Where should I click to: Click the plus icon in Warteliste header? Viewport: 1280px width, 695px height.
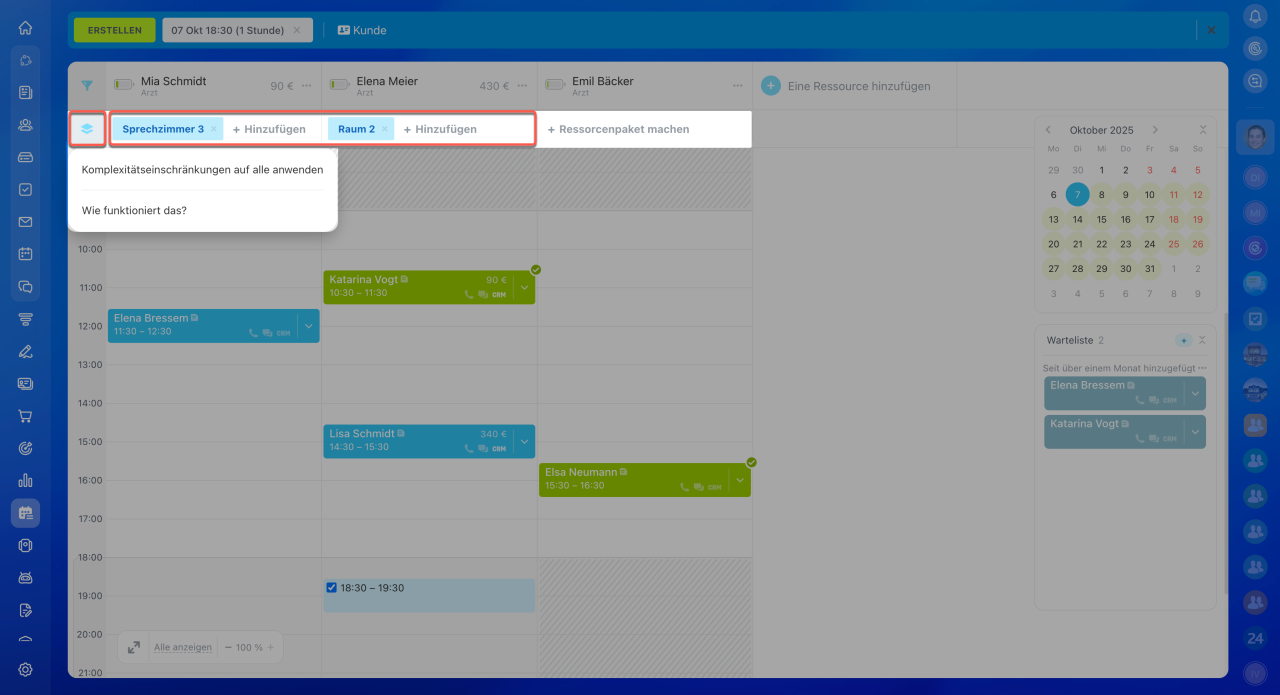tap(1183, 341)
